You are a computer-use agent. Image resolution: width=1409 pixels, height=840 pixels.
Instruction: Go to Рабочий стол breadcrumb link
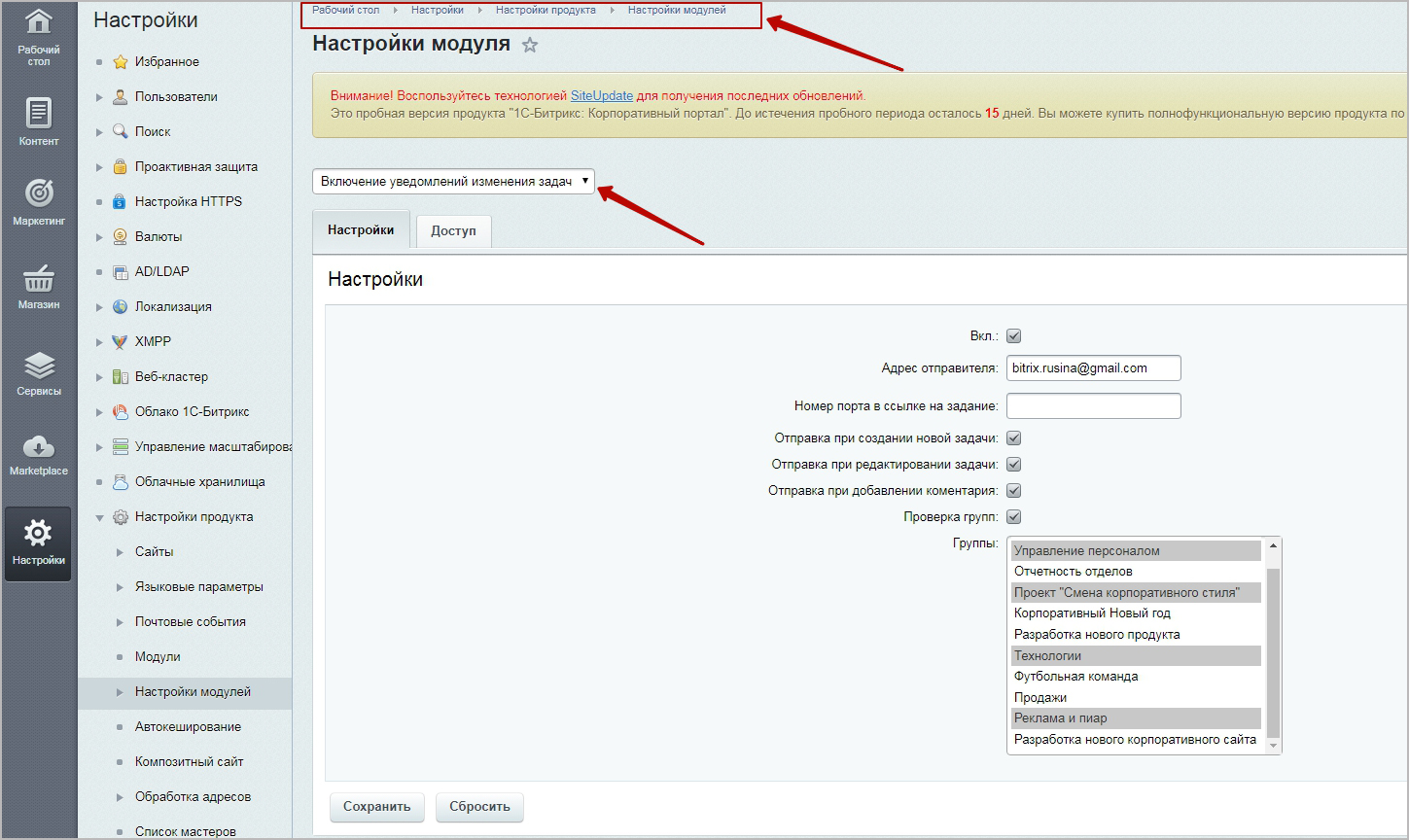click(345, 10)
